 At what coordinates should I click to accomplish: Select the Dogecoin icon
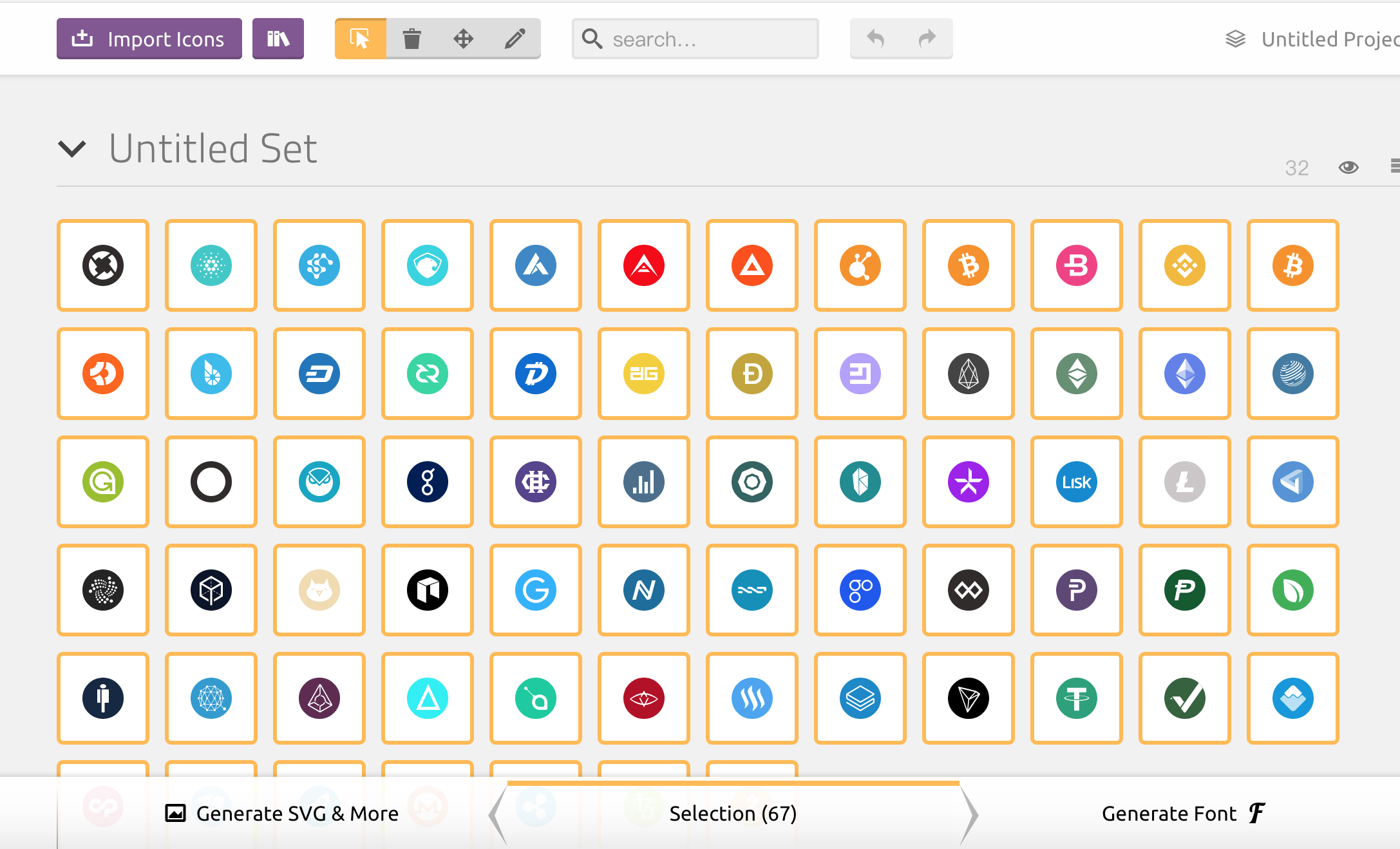click(x=752, y=374)
